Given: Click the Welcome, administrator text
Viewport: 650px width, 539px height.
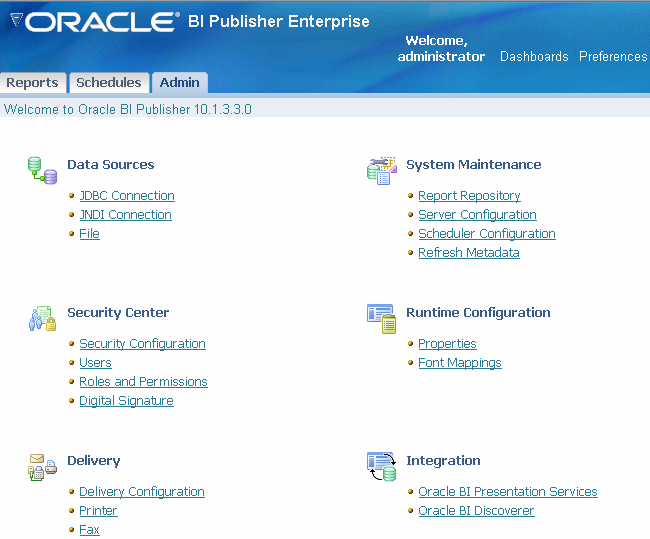Looking at the screenshot, I should (441, 49).
